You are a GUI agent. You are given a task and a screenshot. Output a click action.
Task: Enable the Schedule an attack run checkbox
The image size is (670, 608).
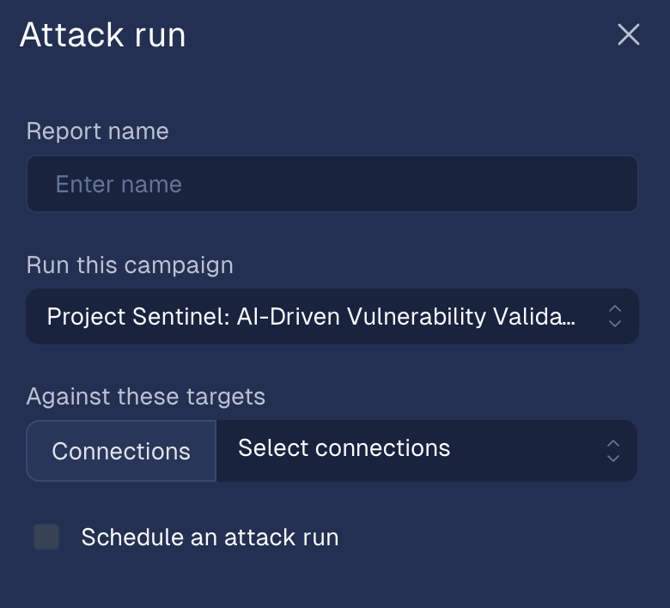pyautogui.click(x=46, y=537)
